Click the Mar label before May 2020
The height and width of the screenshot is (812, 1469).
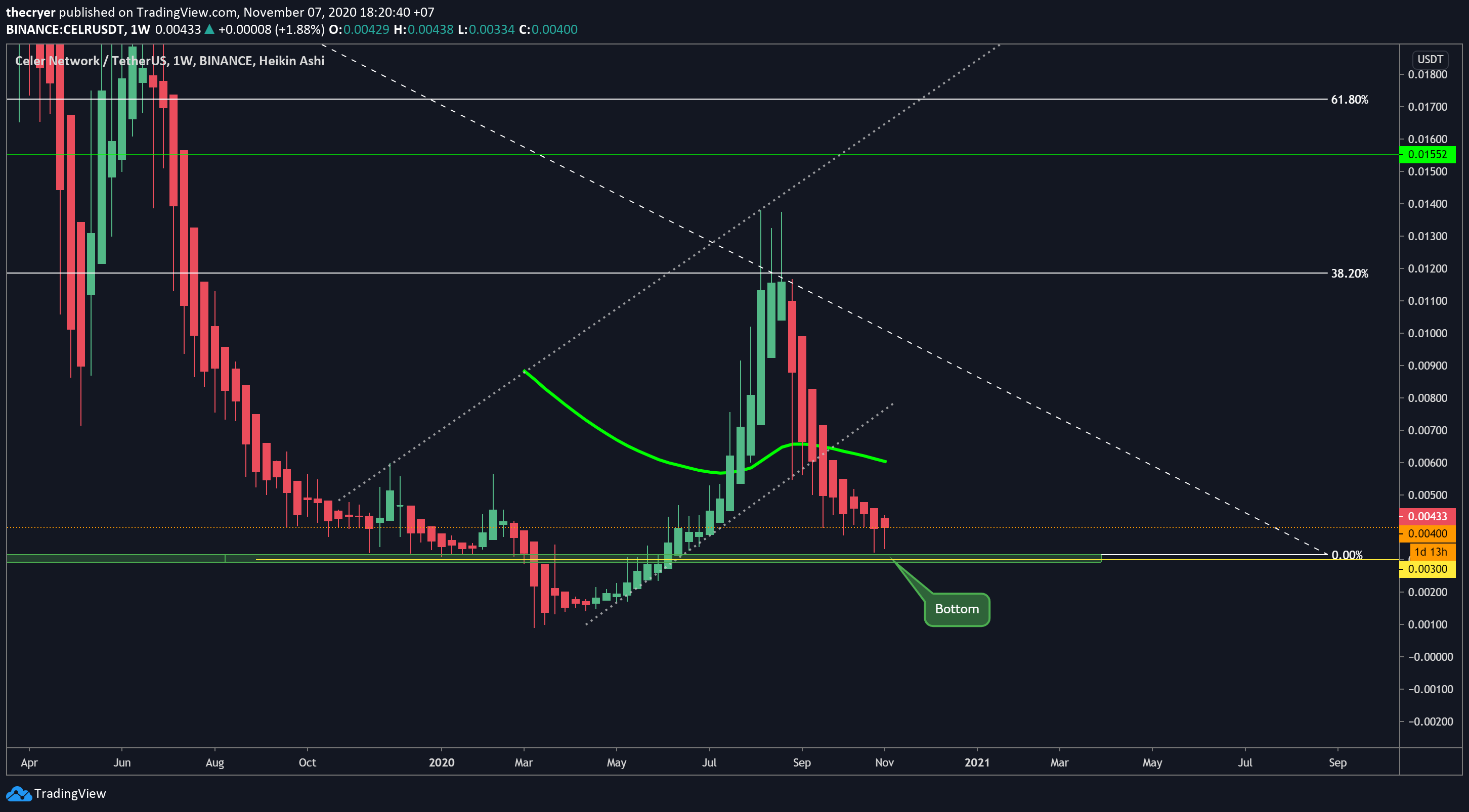tap(524, 762)
